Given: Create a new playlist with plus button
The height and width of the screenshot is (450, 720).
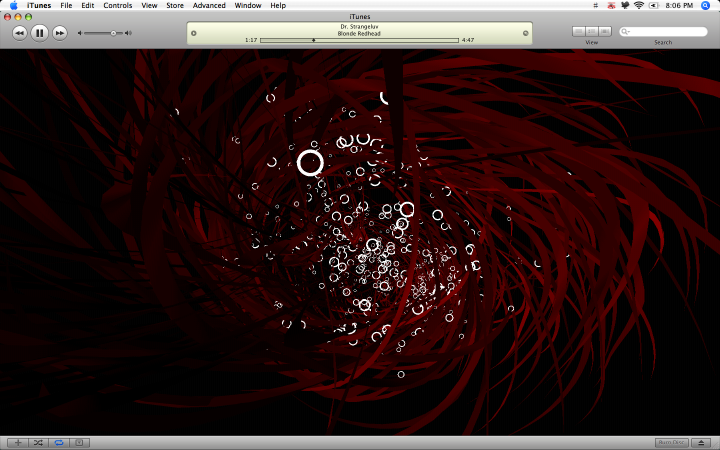Looking at the screenshot, I should pos(18,443).
